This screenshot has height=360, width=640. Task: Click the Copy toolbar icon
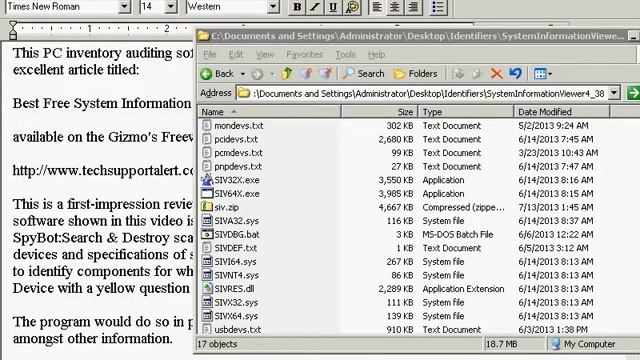[477, 74]
